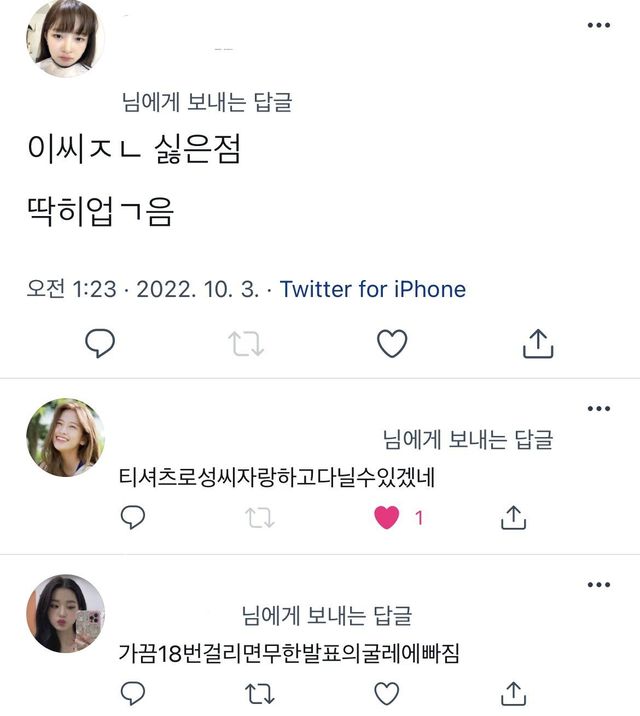640x716 pixels.
Task: Unlike the comment with one like
Action: pyautogui.click(x=386, y=517)
